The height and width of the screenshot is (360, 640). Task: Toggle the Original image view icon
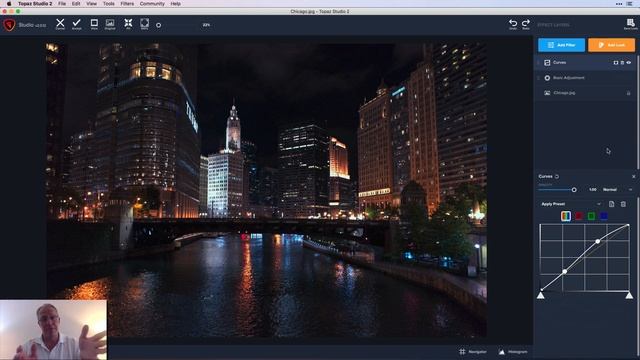[110, 23]
